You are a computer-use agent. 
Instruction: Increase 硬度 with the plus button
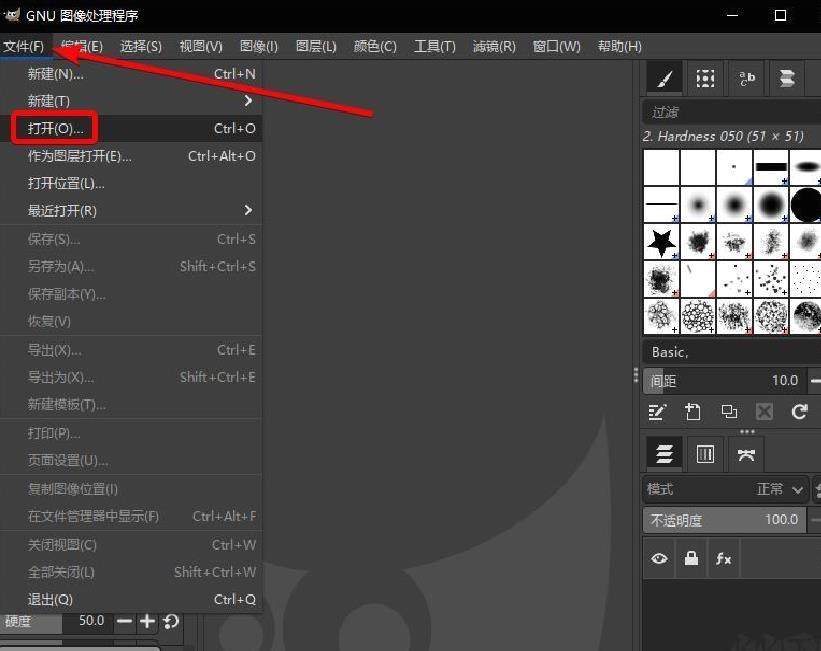point(148,622)
